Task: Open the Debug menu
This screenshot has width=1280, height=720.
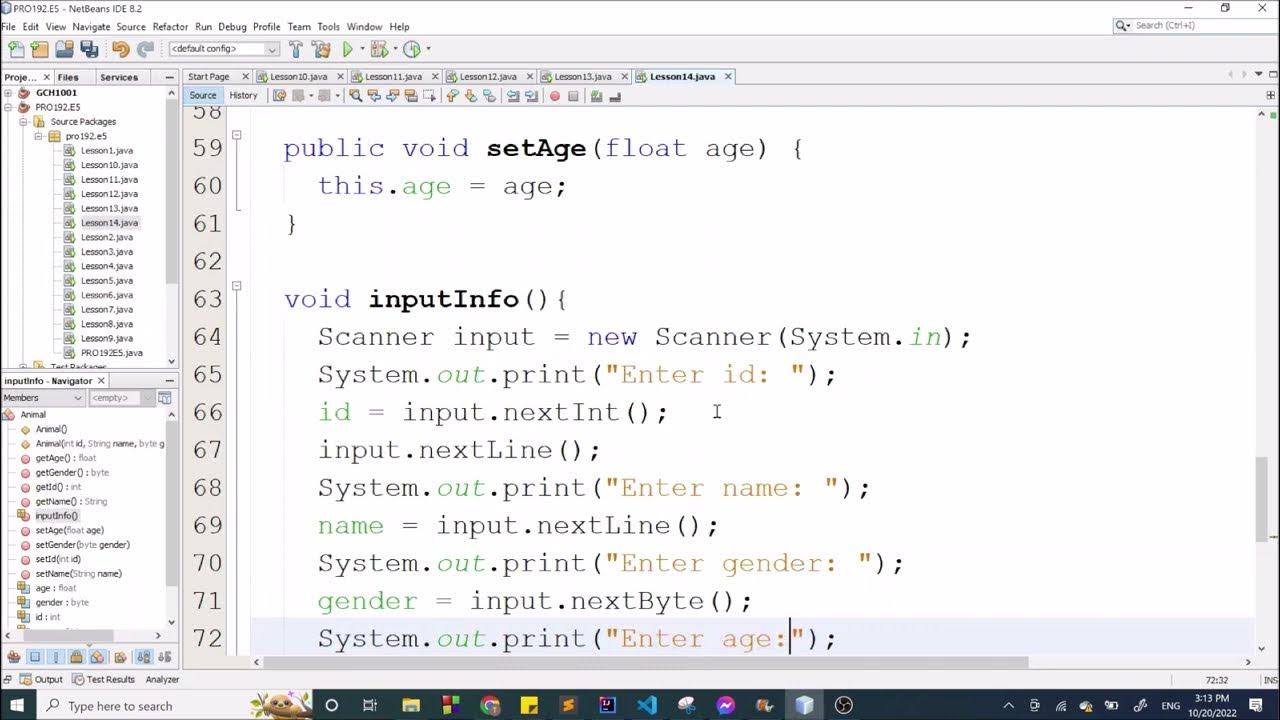Action: (232, 27)
